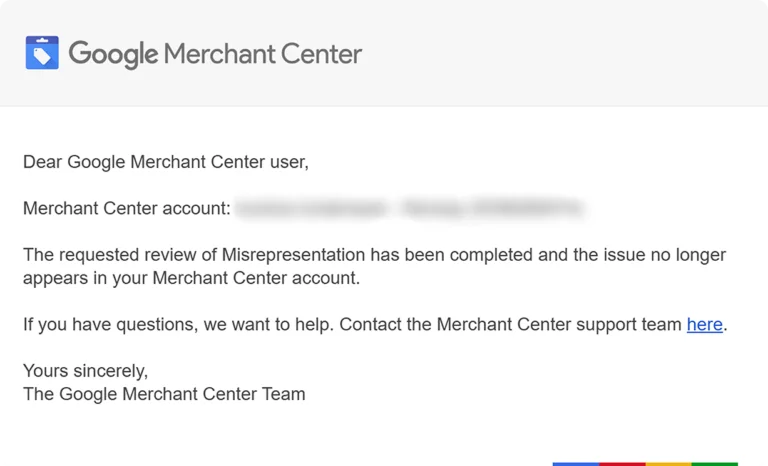Click the Google wordmark in the header
768x466 pixels.
point(113,53)
